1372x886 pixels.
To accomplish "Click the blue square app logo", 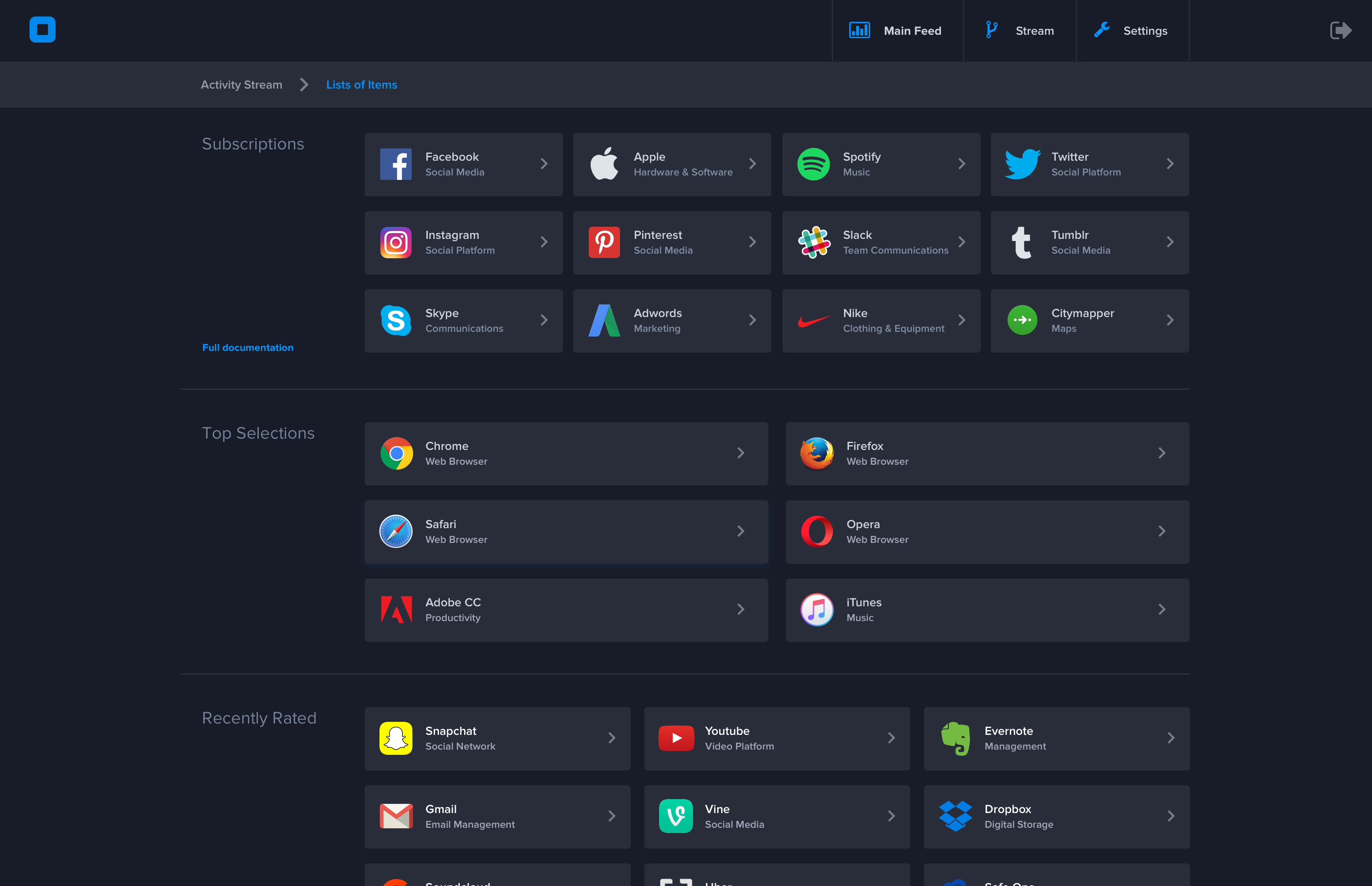I will click(x=43, y=30).
